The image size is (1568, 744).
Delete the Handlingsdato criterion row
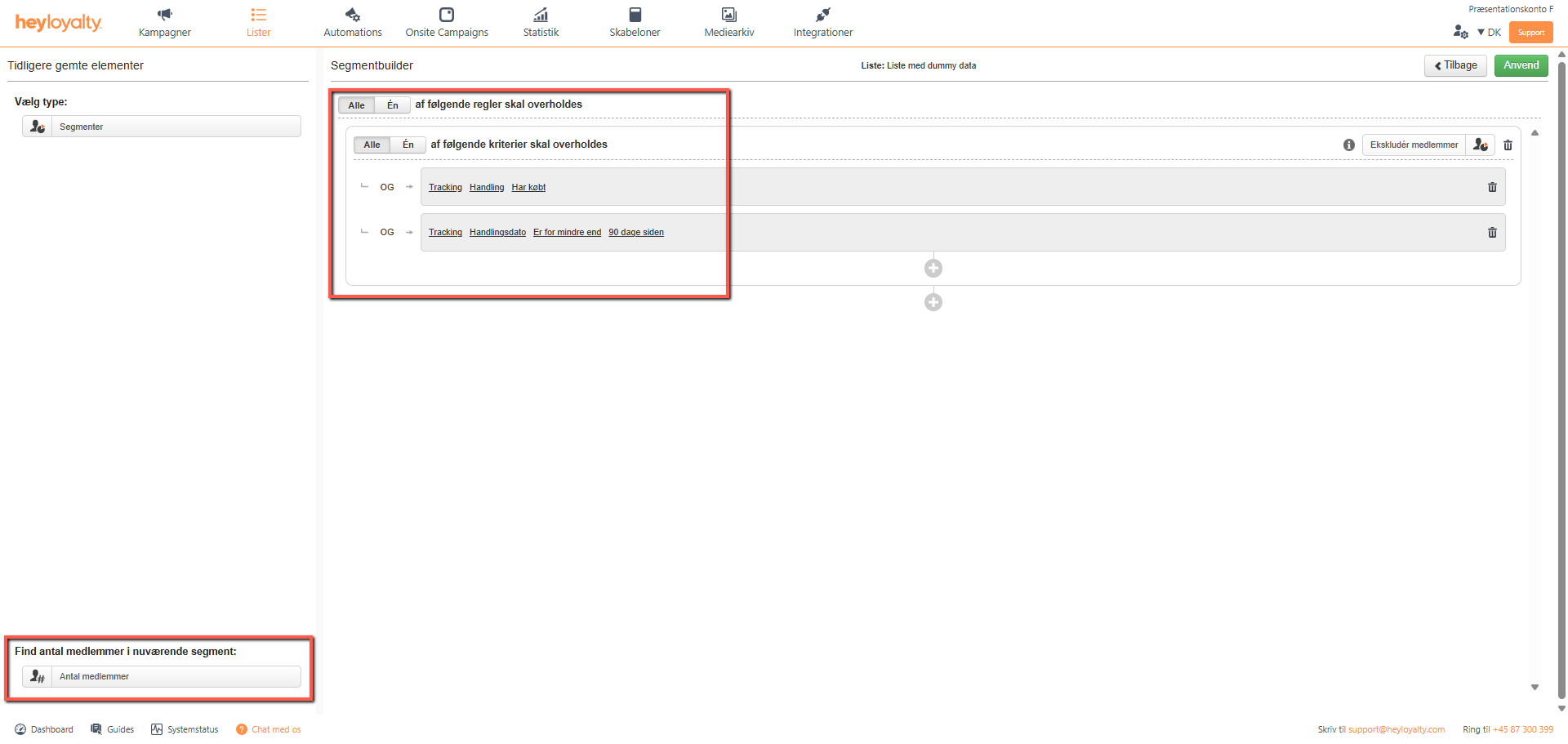[1492, 233]
